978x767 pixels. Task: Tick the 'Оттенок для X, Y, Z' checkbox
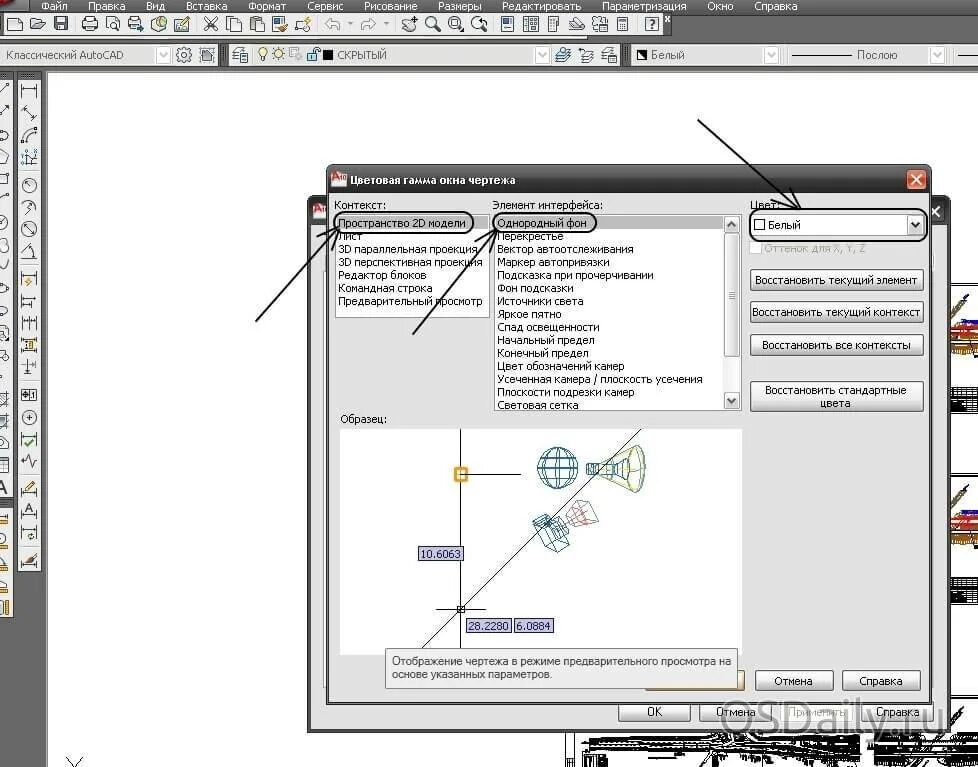click(x=756, y=248)
